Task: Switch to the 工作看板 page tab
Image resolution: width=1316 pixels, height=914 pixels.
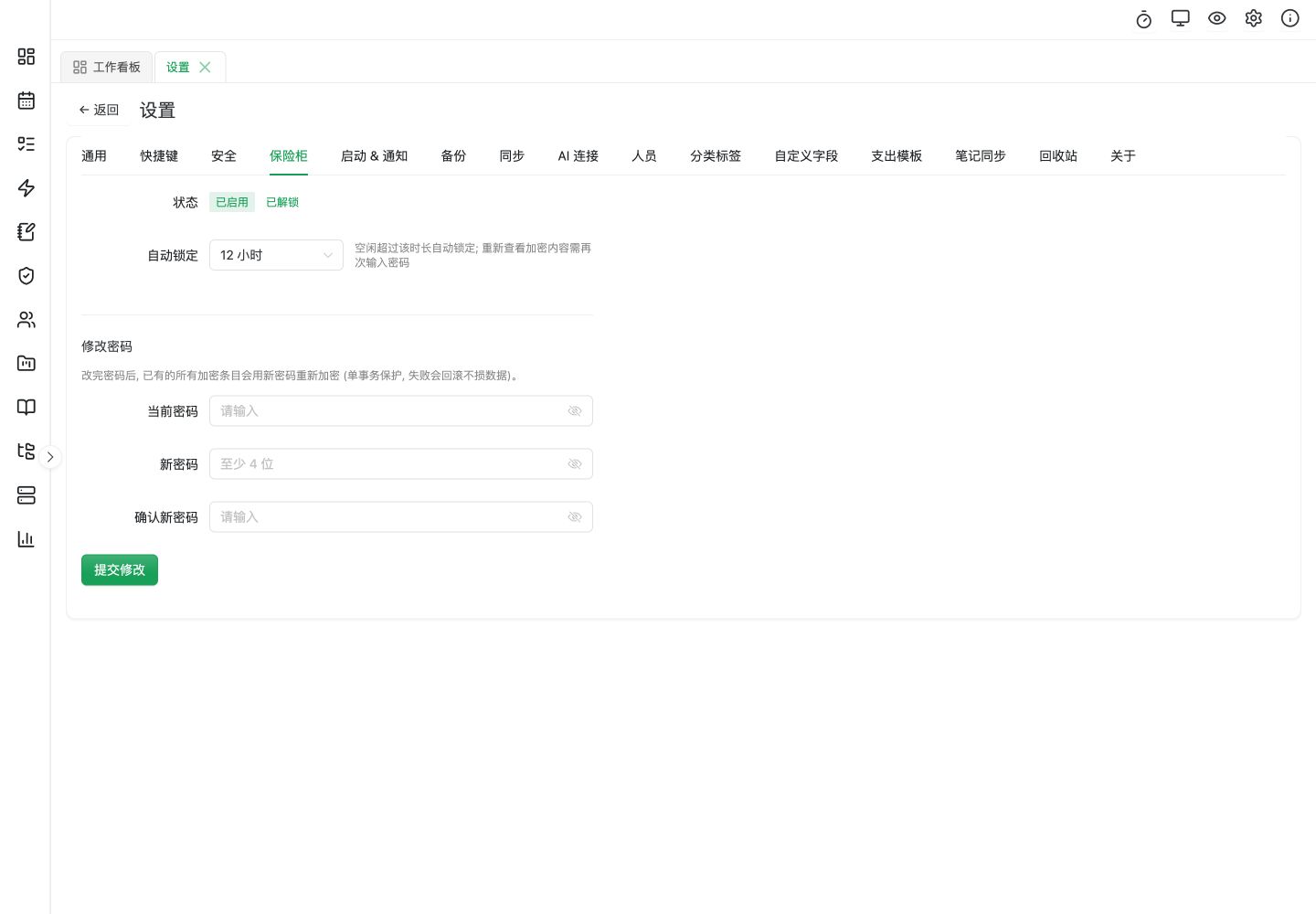Action: point(107,67)
